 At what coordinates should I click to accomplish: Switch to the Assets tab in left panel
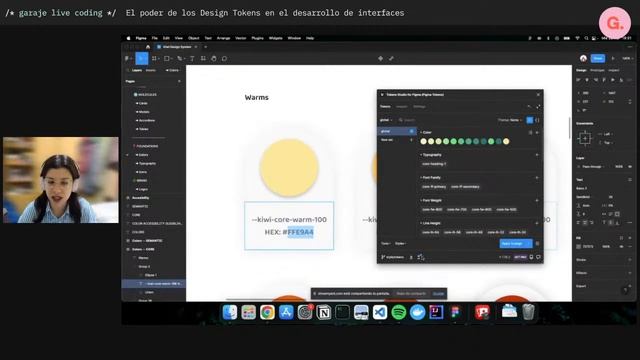click(x=151, y=70)
